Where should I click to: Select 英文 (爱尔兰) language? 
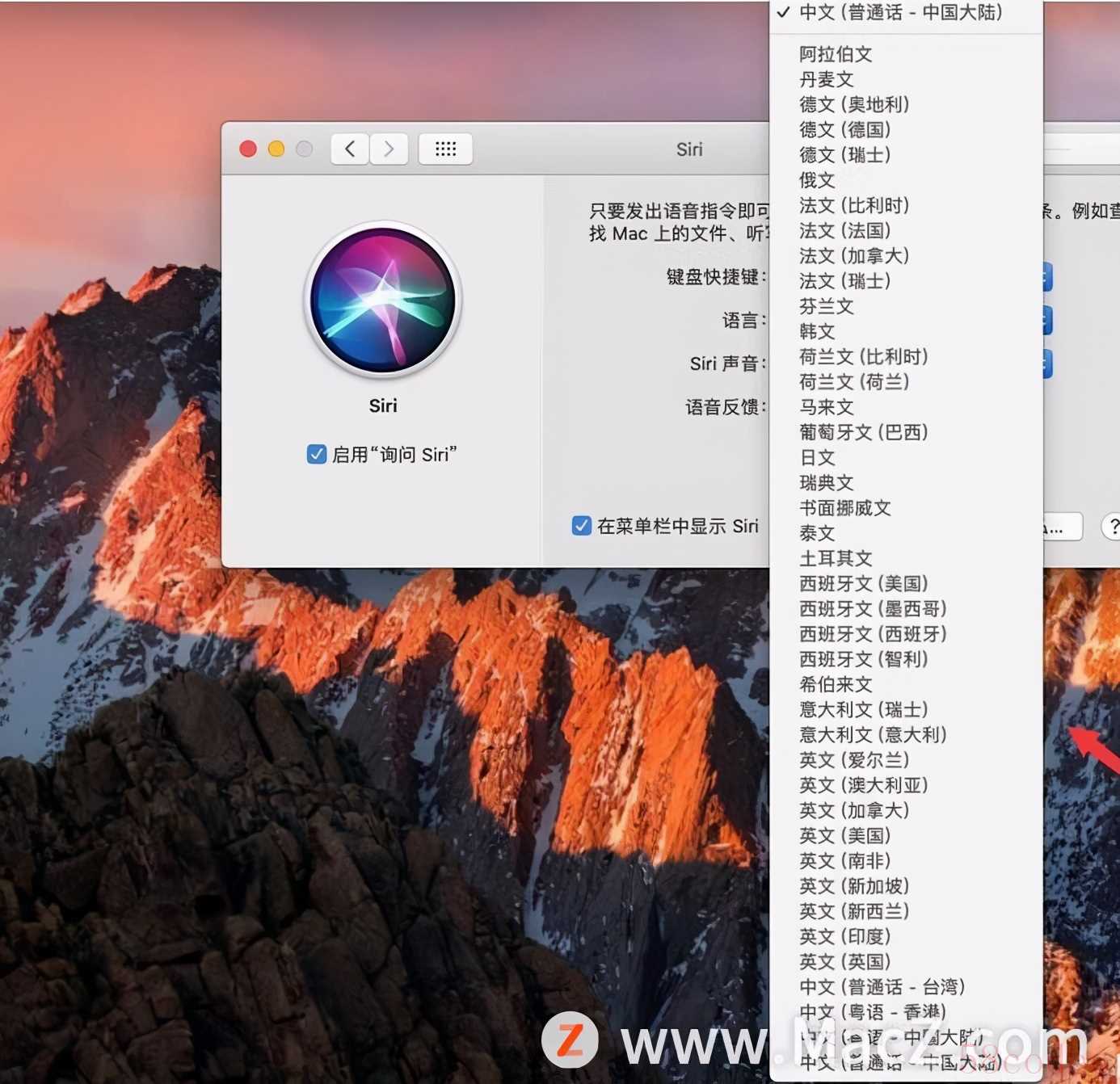[x=907, y=760]
